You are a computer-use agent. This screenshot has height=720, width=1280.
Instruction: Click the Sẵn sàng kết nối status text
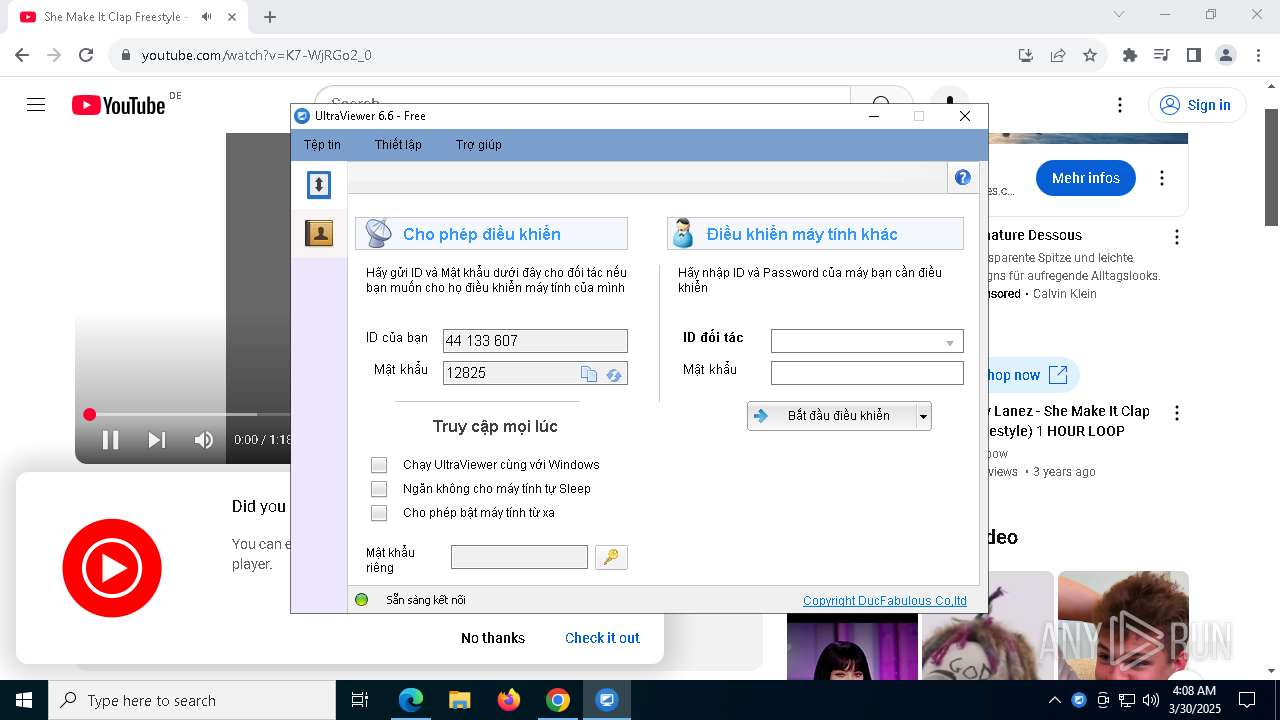pos(426,600)
